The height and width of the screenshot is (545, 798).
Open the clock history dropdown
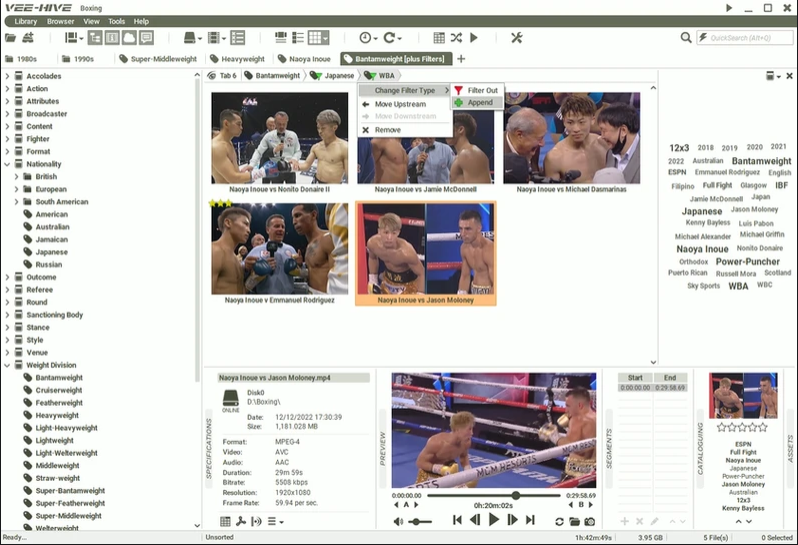pyautogui.click(x=368, y=38)
